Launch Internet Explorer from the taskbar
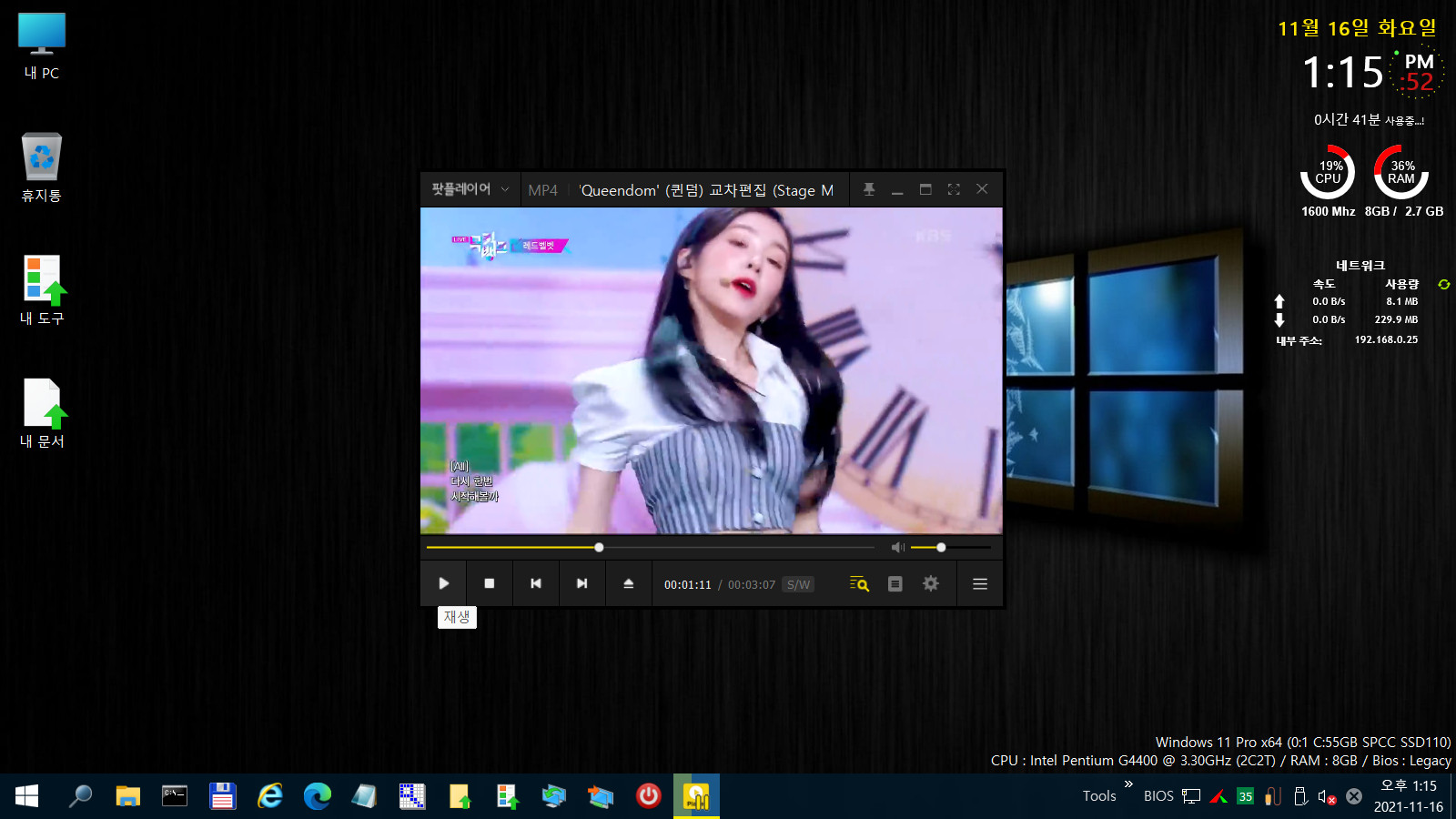1456x819 pixels. (270, 796)
